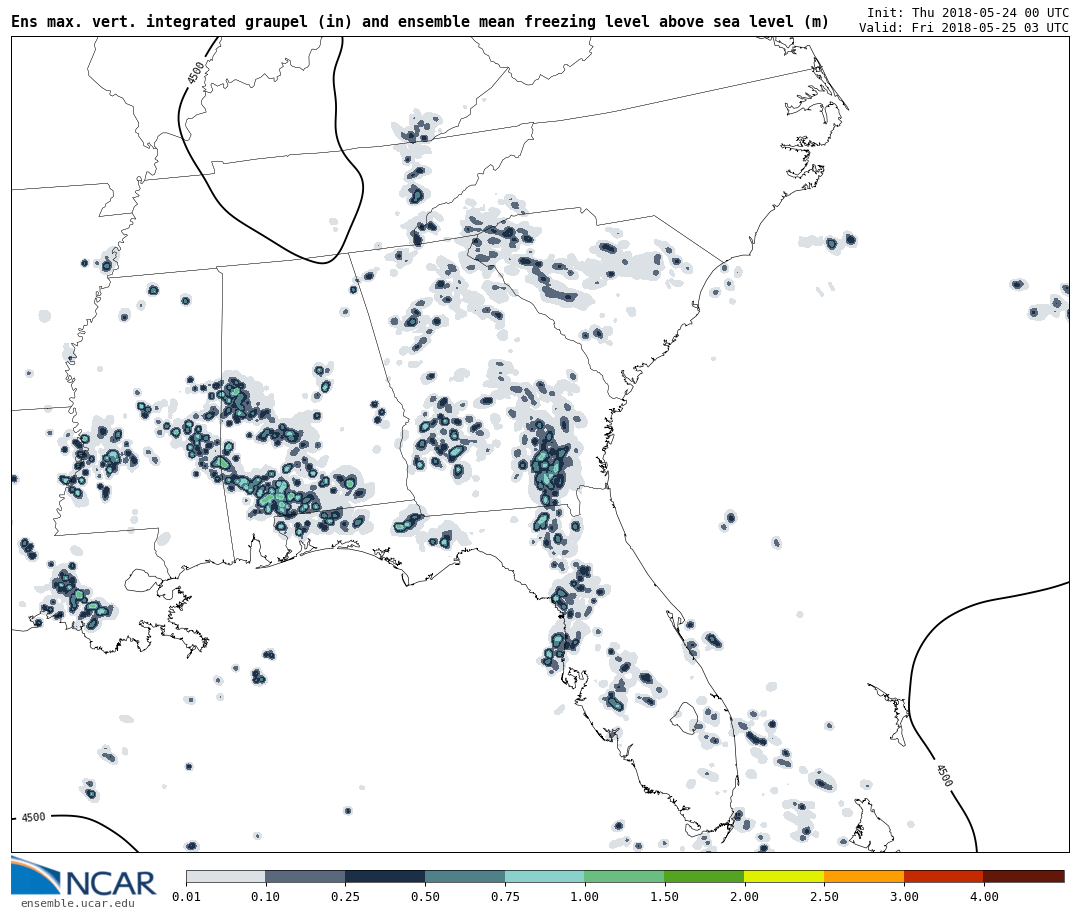The image size is (1080, 915).
Task: Click the slate 0.10–0.25 colorbar segment
Action: pyautogui.click(x=305, y=876)
